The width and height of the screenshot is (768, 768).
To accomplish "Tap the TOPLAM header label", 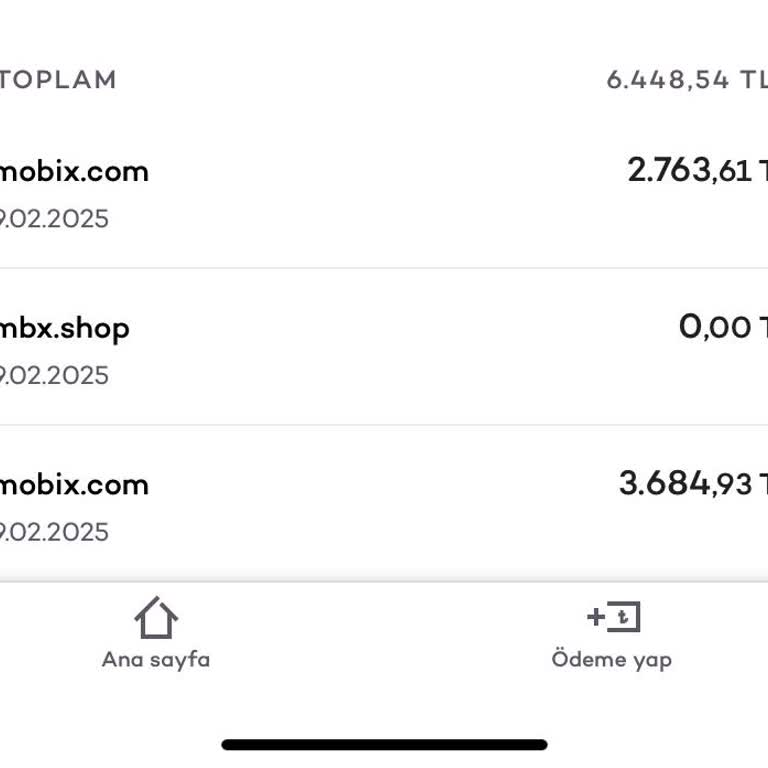I will click(x=59, y=80).
